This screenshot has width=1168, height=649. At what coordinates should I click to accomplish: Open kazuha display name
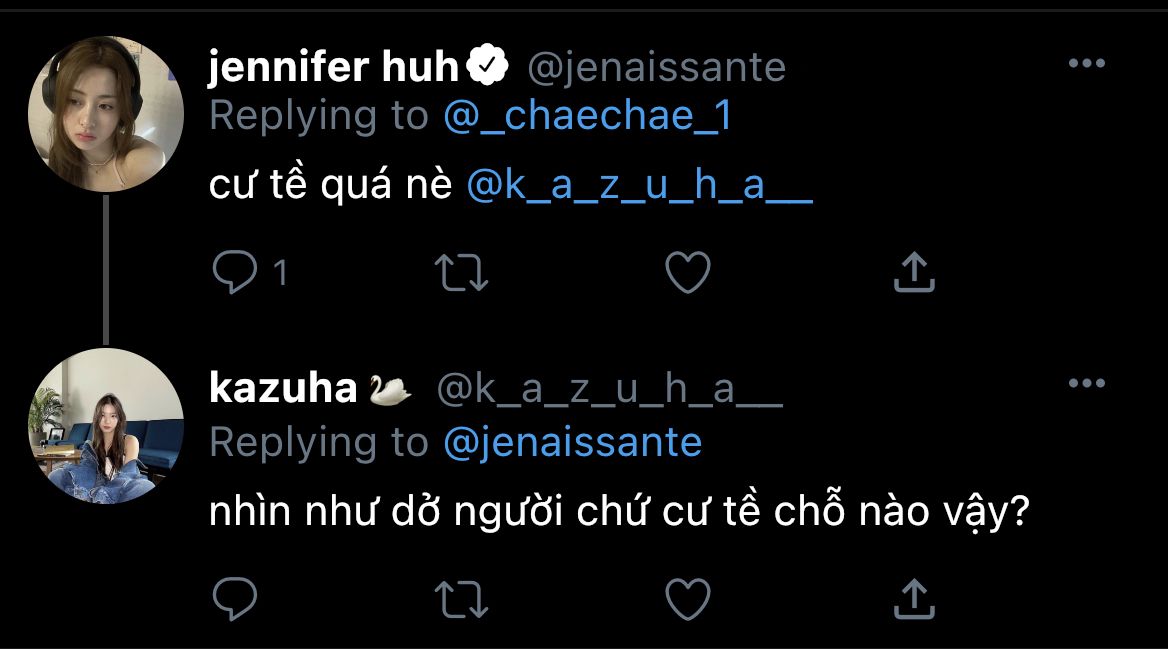click(283, 389)
